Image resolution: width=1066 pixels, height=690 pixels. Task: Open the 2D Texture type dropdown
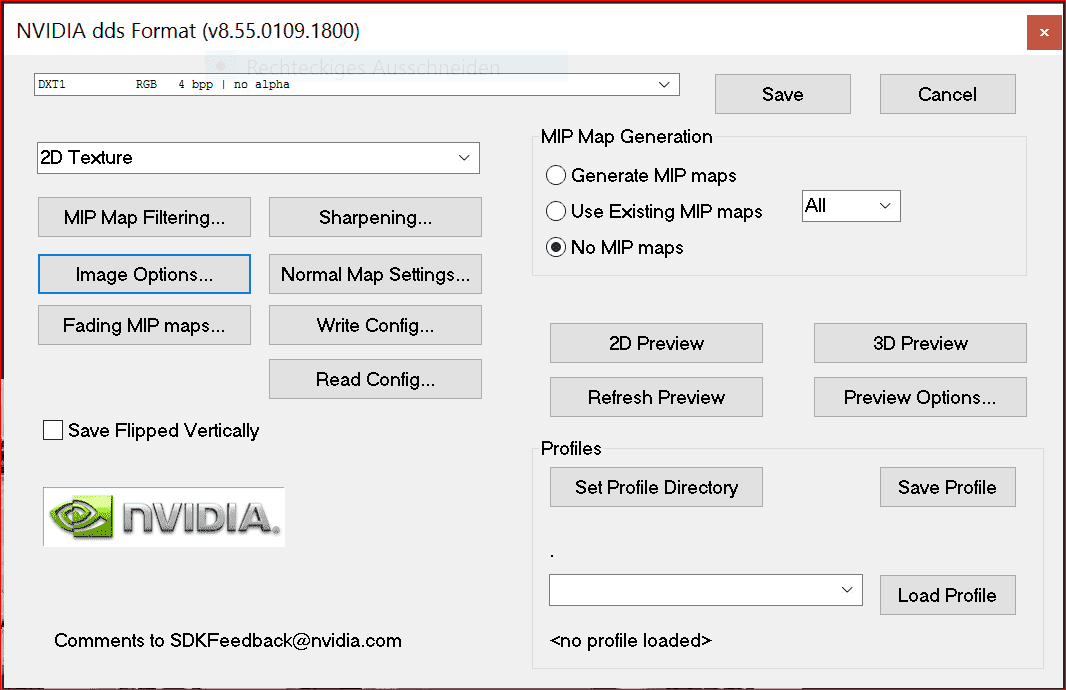tap(258, 158)
